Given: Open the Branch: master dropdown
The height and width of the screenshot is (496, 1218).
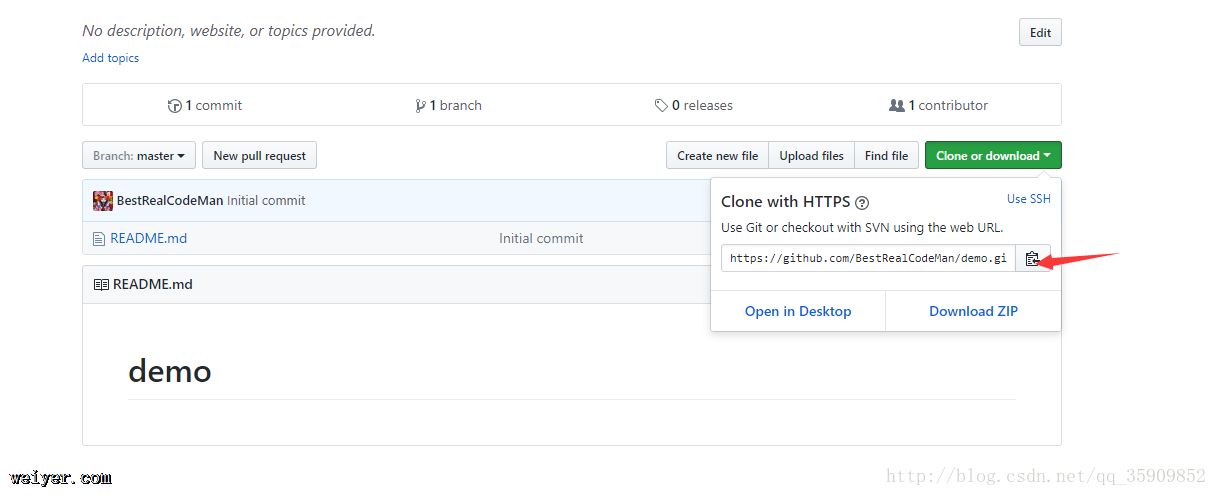Looking at the screenshot, I should point(139,156).
